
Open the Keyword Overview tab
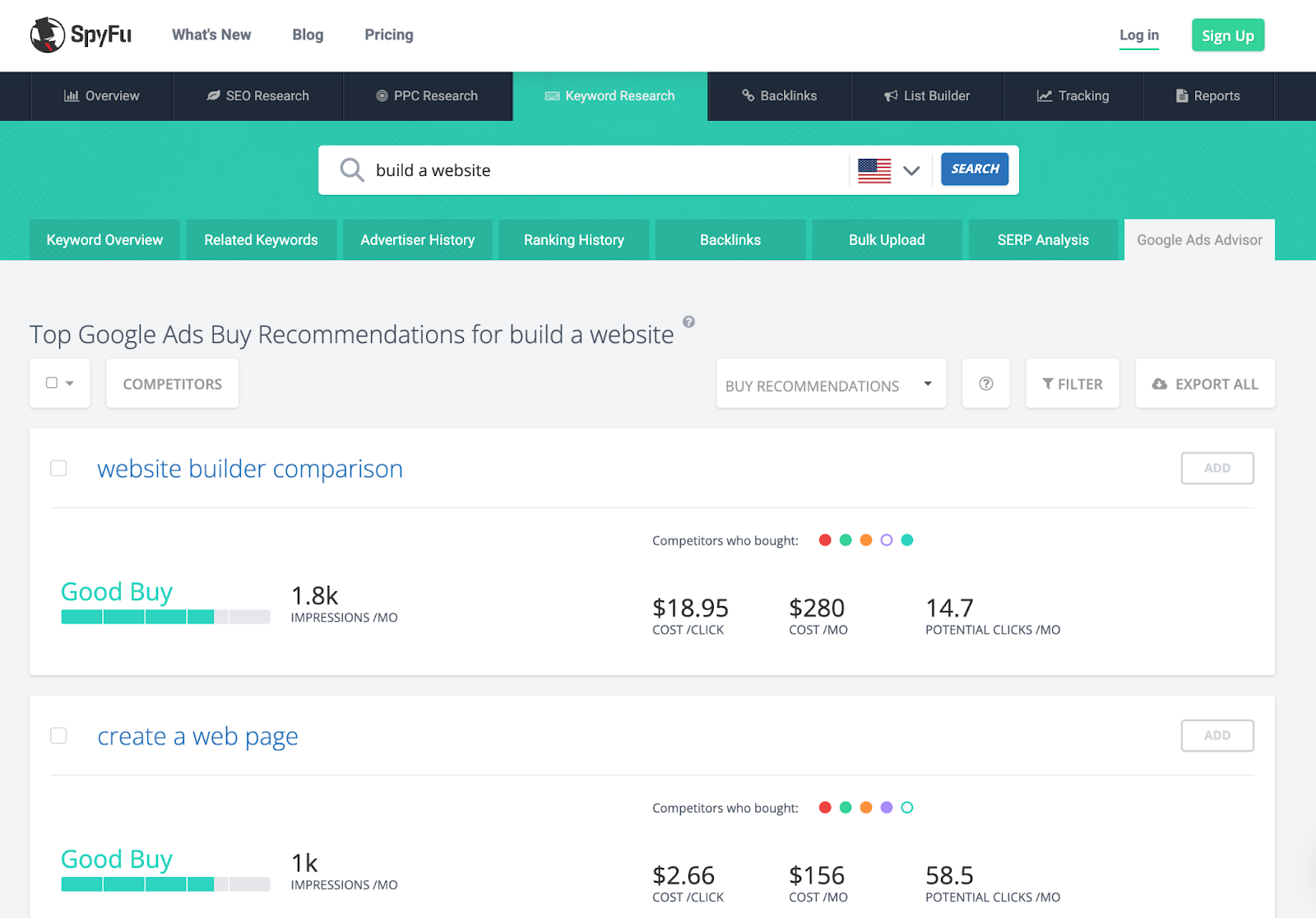click(104, 239)
